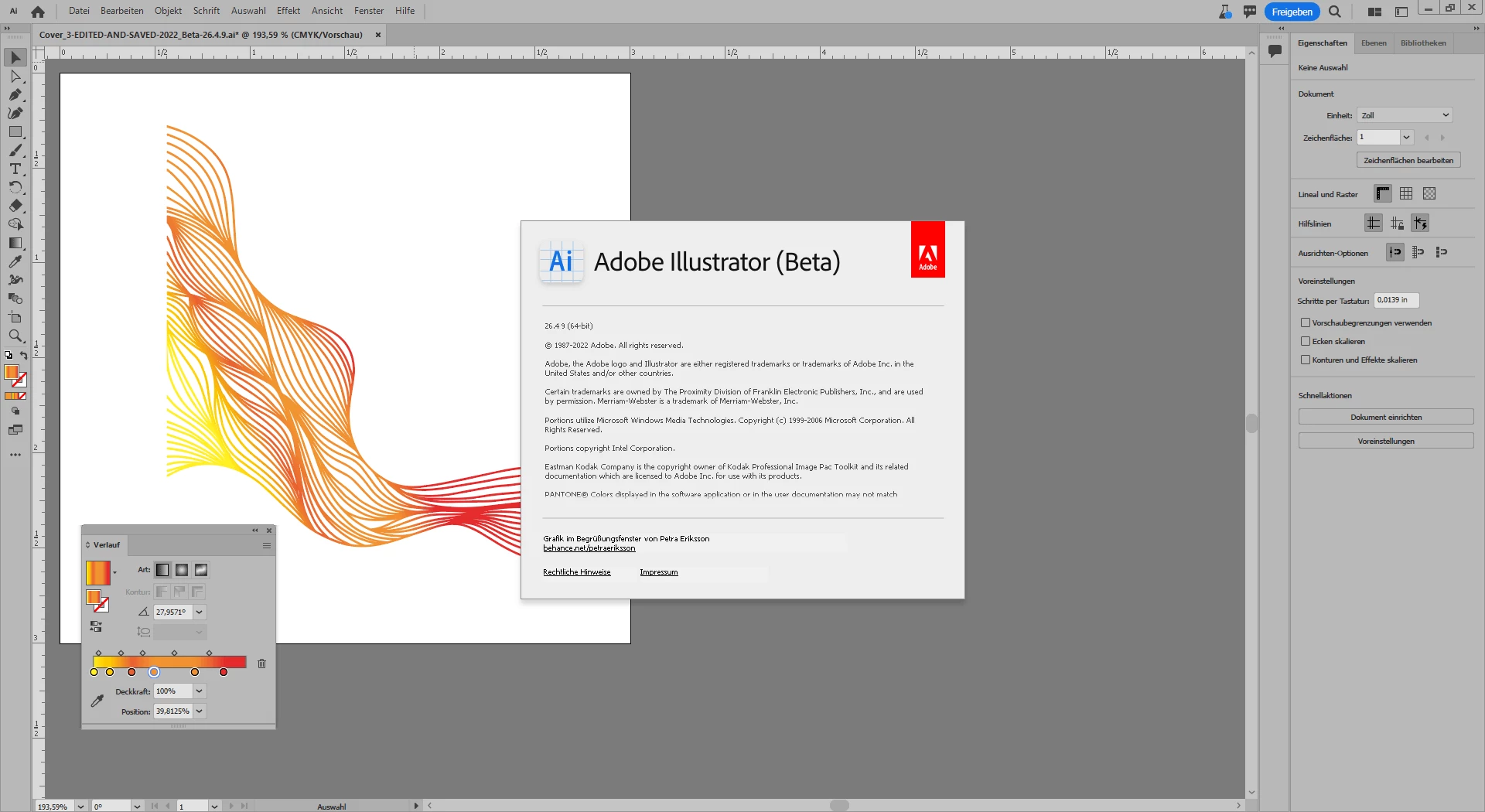Open the zoom level dropdown in status bar
The width and height of the screenshot is (1485, 812).
pyautogui.click(x=80, y=807)
